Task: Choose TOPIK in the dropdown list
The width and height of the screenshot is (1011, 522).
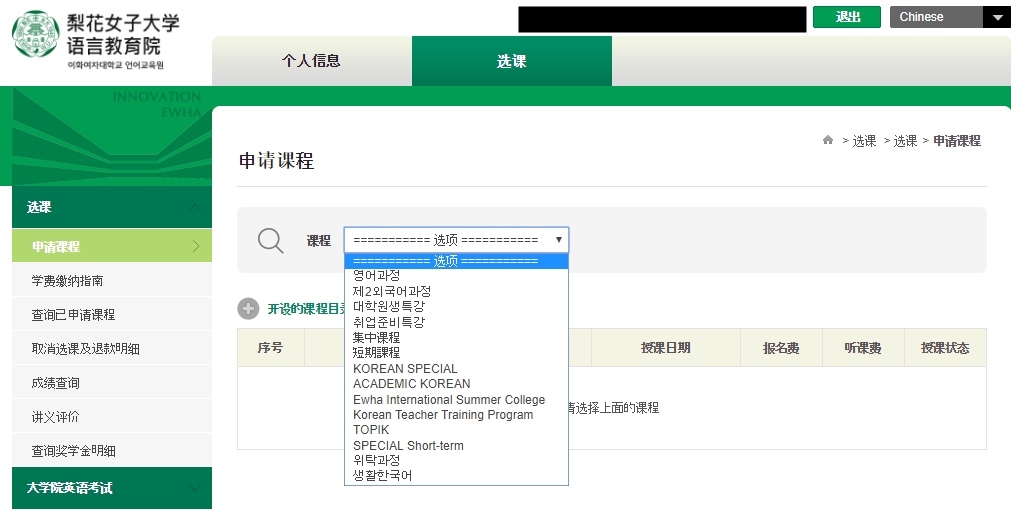Action: (456, 430)
